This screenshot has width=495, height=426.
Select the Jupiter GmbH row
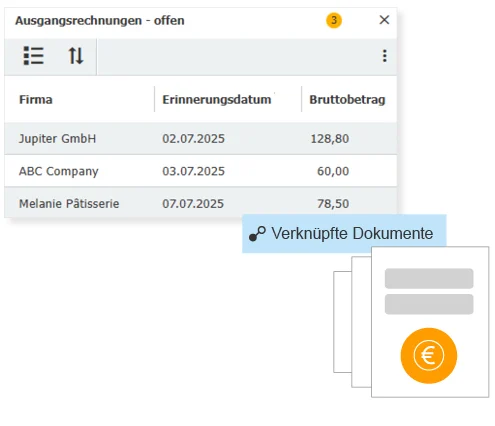tap(201, 139)
